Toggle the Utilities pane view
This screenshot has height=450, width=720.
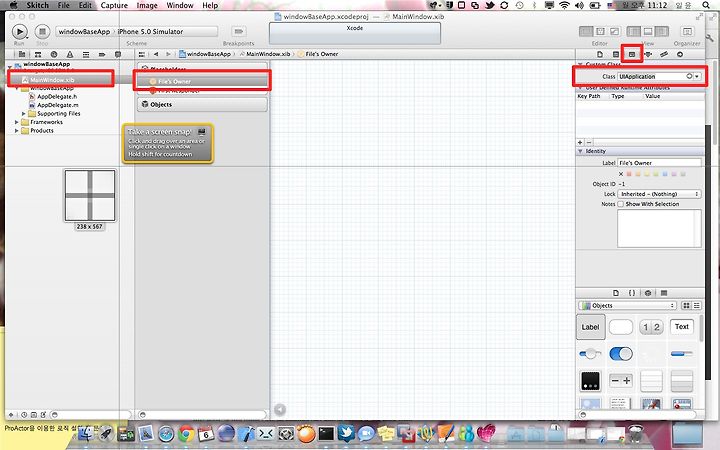tap(662, 31)
